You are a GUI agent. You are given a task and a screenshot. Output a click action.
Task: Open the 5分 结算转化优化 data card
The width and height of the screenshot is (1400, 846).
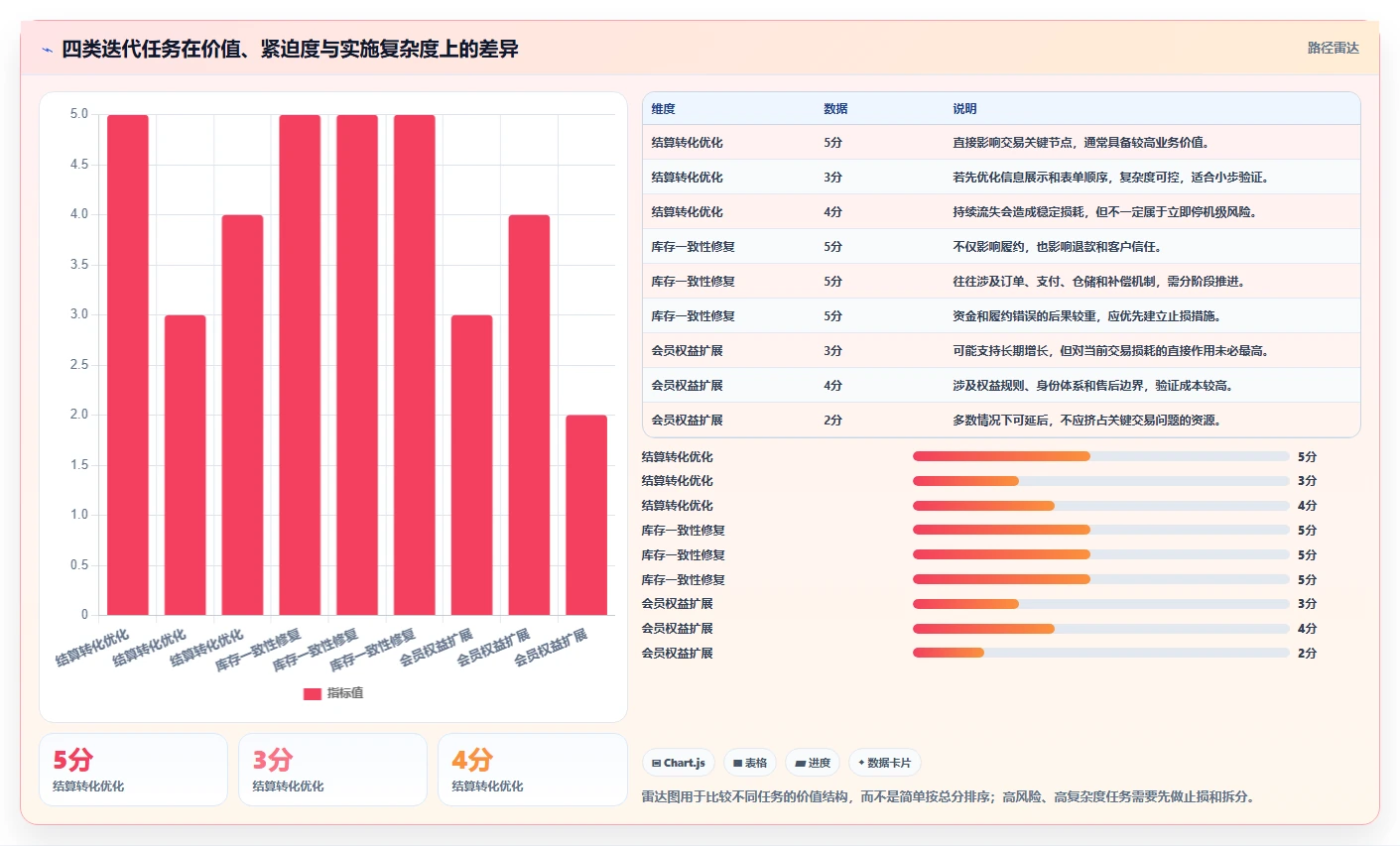[134, 770]
